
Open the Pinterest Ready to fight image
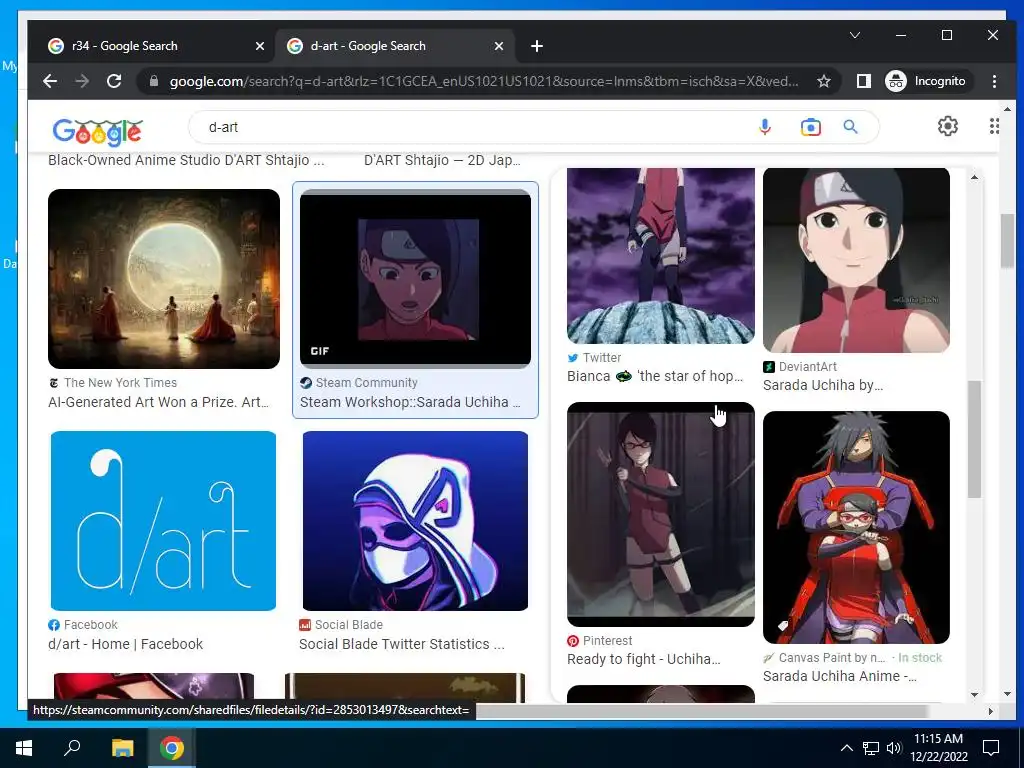click(x=661, y=514)
